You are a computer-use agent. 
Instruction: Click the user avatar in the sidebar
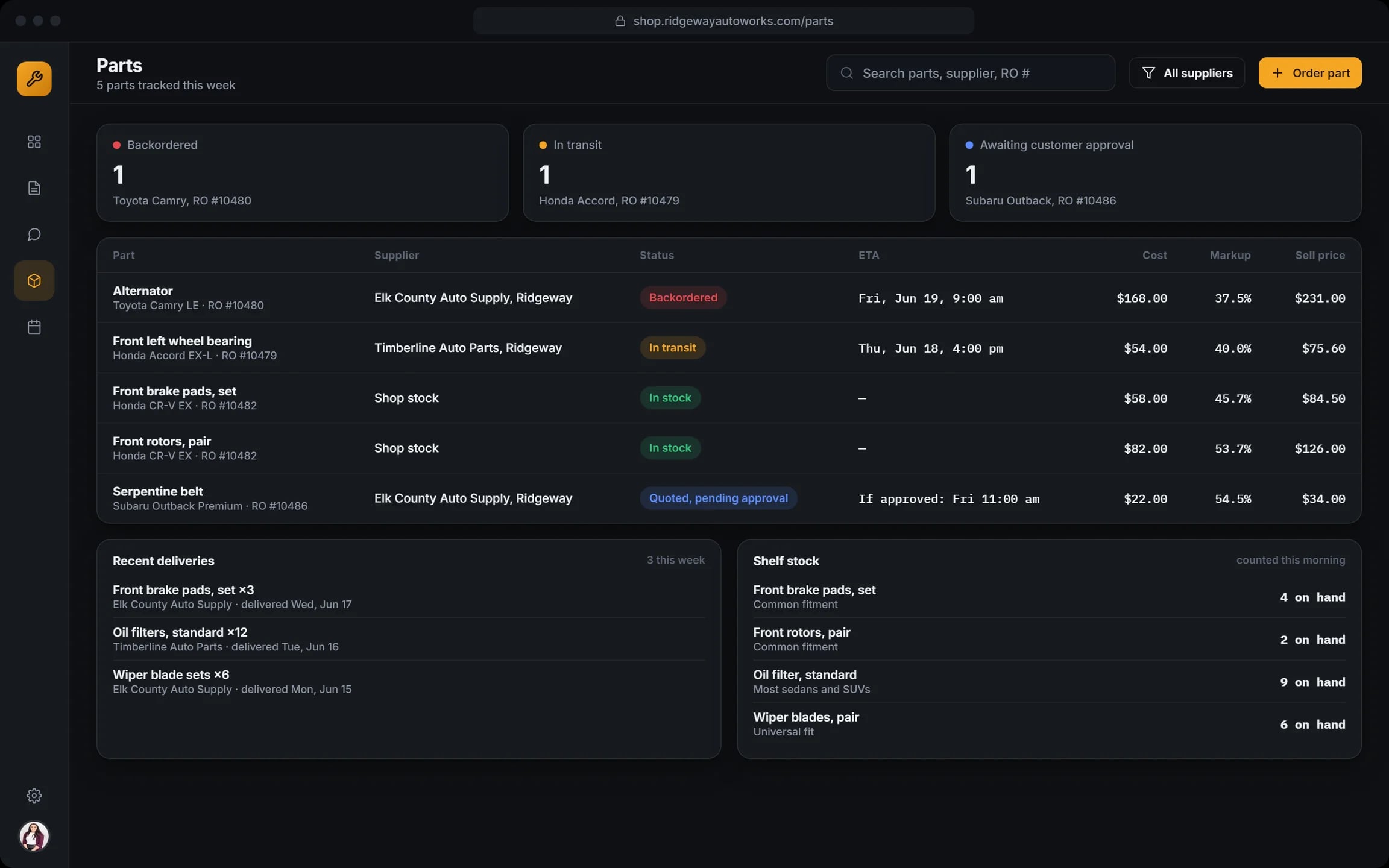(x=34, y=837)
